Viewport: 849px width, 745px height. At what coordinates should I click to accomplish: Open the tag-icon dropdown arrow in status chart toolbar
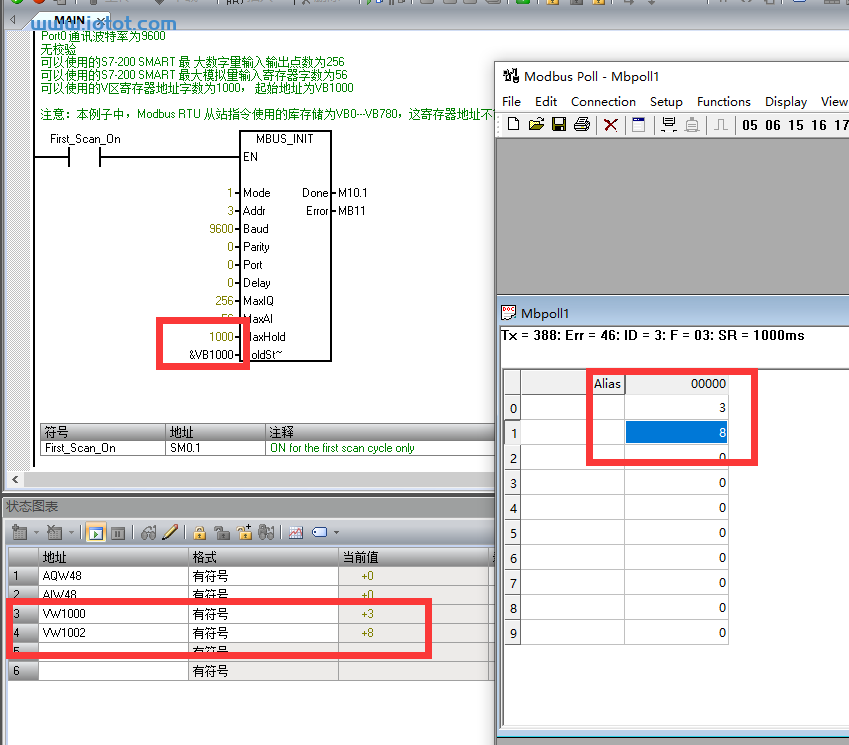(337, 533)
